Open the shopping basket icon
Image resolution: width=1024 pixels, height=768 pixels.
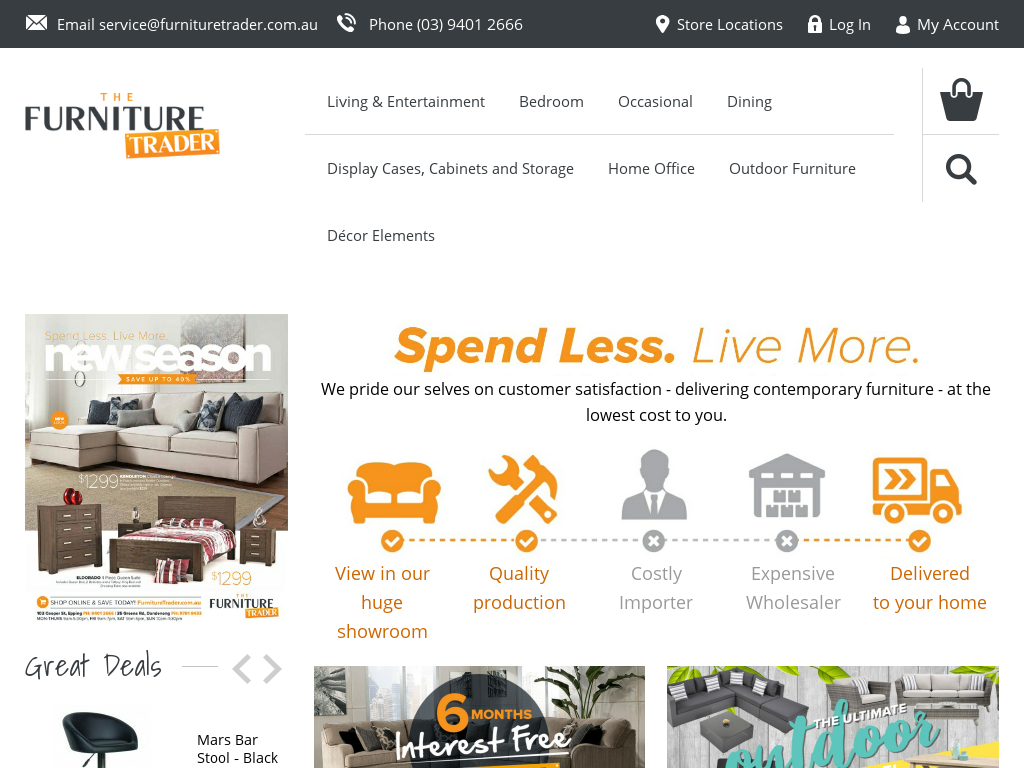coord(961,100)
